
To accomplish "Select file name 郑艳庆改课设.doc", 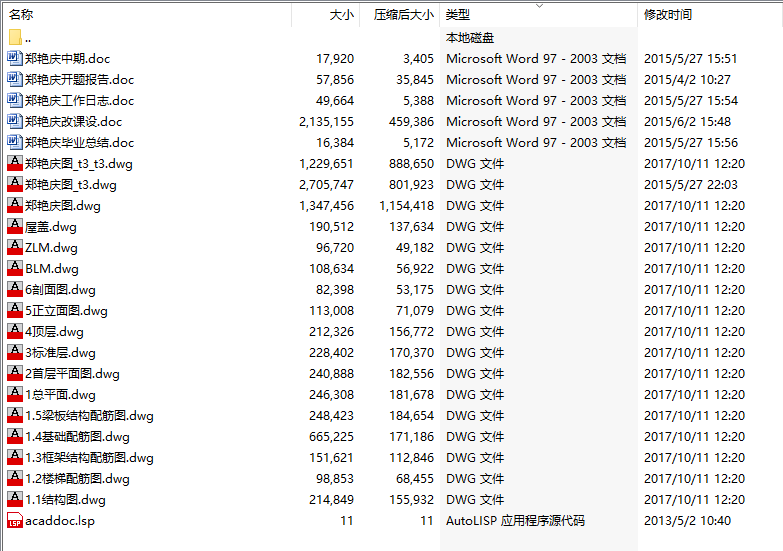I will (73, 122).
